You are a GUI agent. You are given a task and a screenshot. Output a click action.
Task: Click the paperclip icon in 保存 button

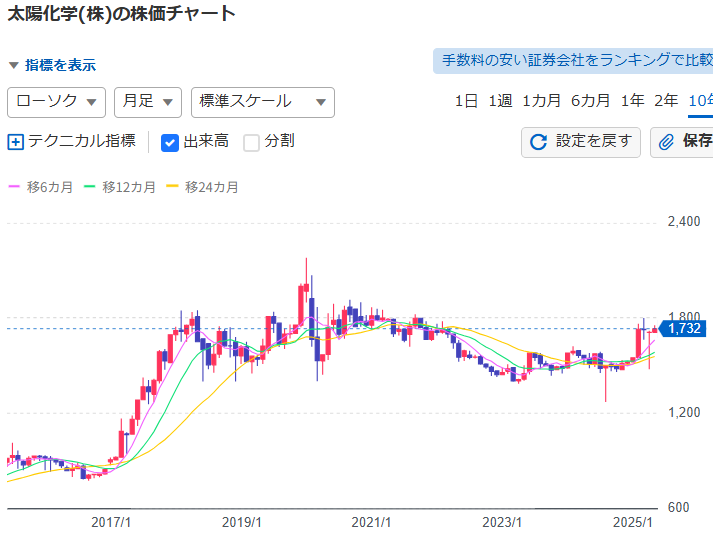666,142
